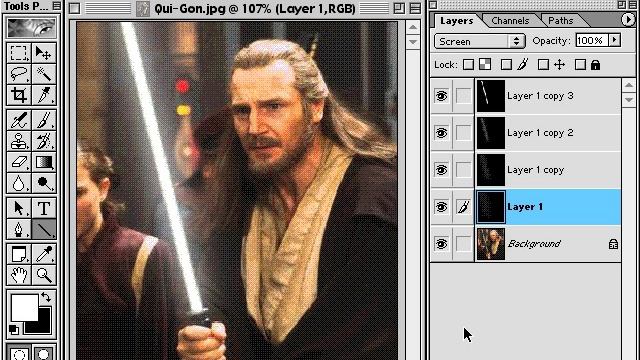Image resolution: width=640 pixels, height=360 pixels.
Task: Click Layer 1 copy 3 thumbnail
Action: (491, 96)
